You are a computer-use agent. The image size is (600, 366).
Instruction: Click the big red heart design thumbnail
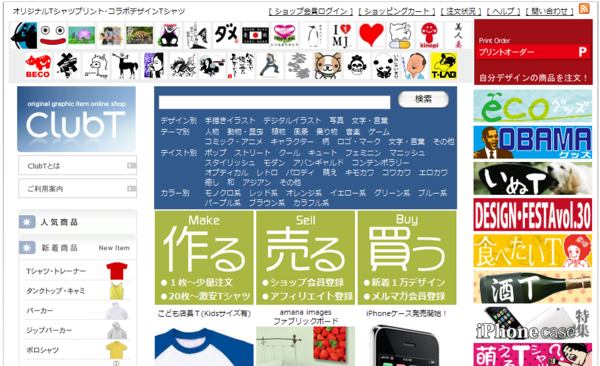tap(371, 36)
